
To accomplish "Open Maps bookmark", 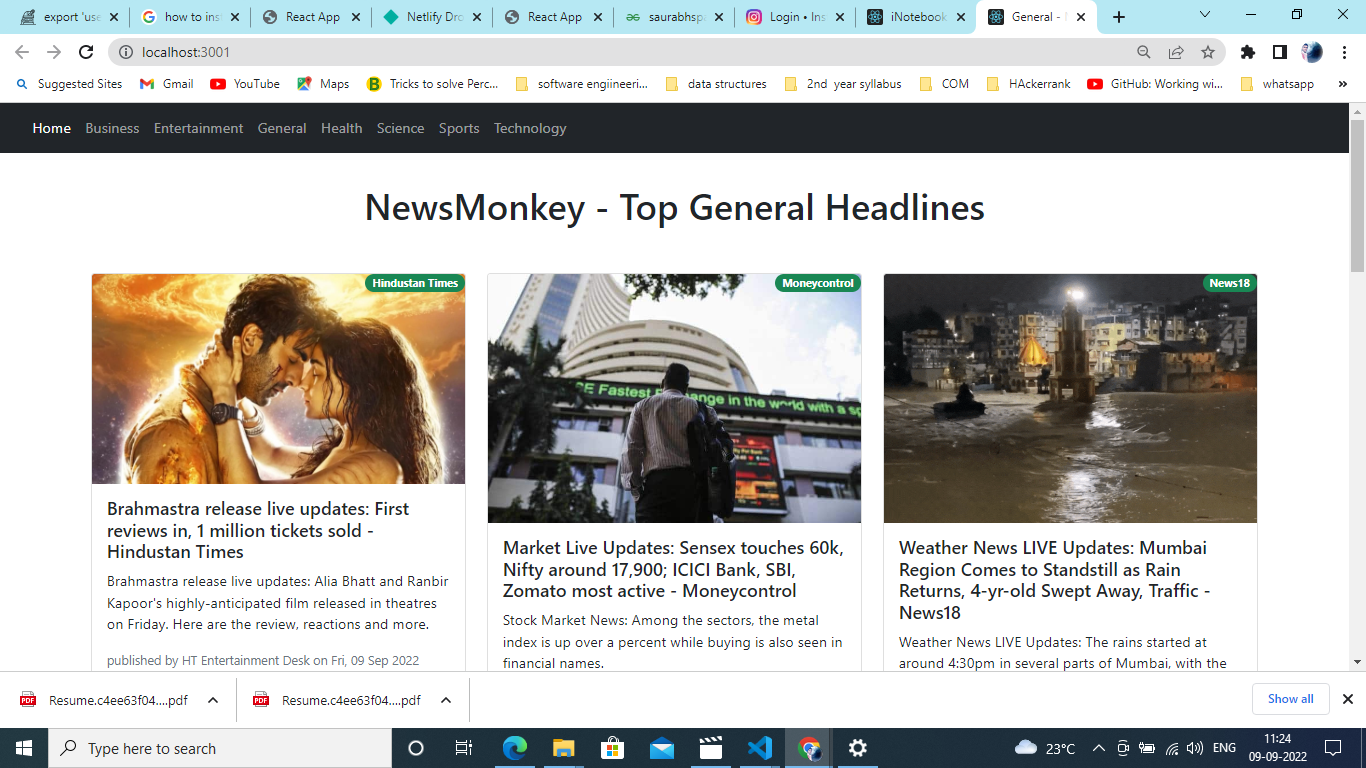I will coord(323,84).
